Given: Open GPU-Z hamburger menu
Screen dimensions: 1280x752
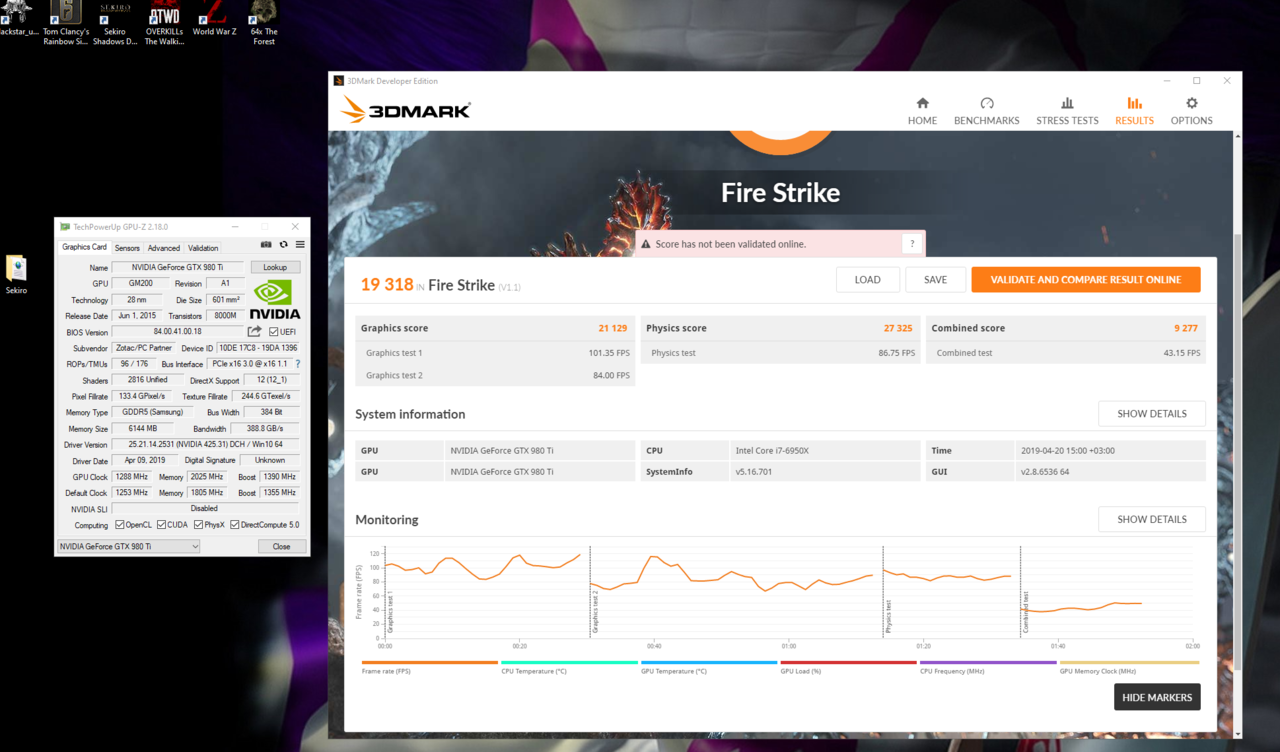Looking at the screenshot, I should tap(300, 245).
